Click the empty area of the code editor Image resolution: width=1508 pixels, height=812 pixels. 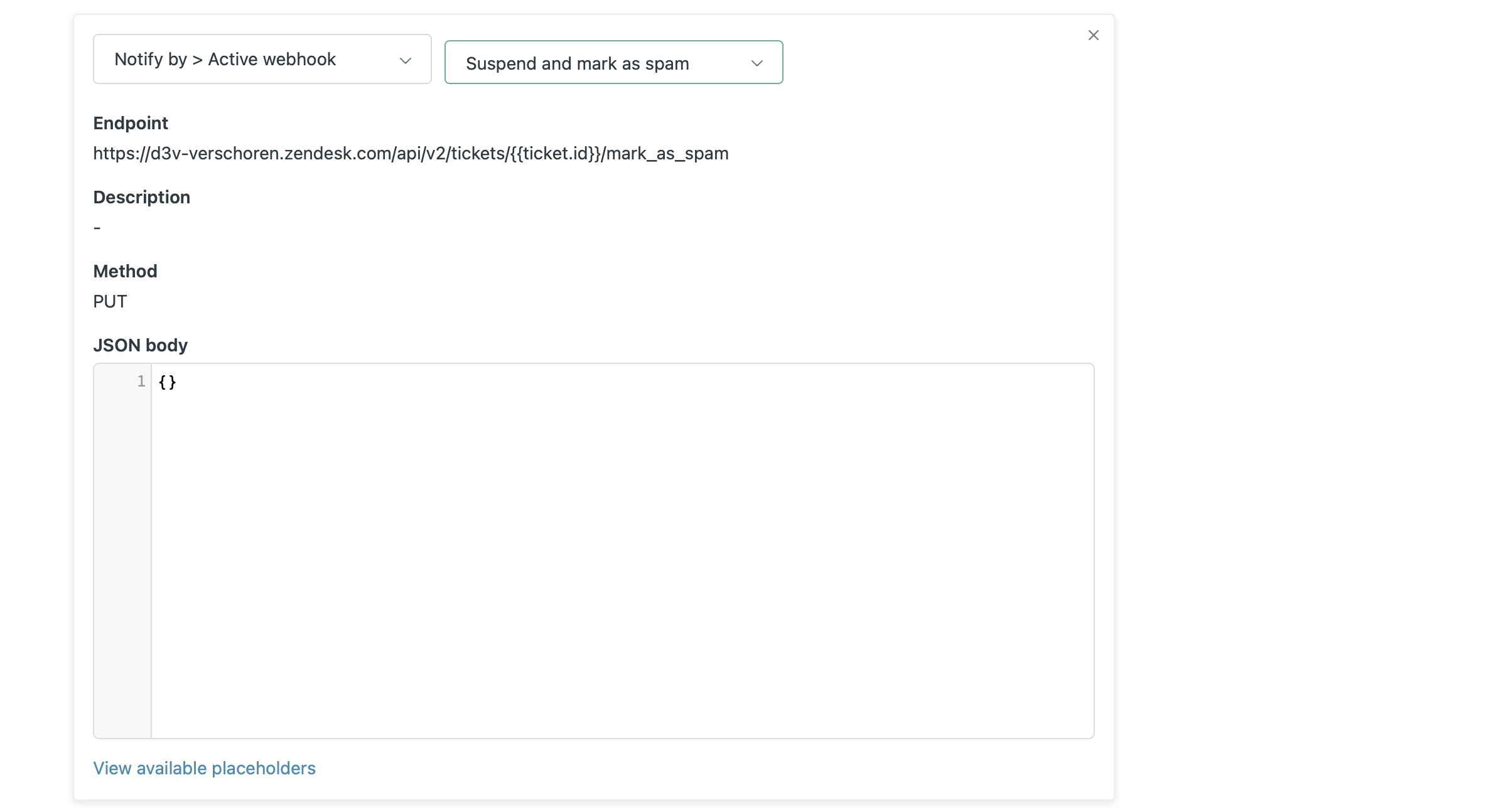(565, 565)
